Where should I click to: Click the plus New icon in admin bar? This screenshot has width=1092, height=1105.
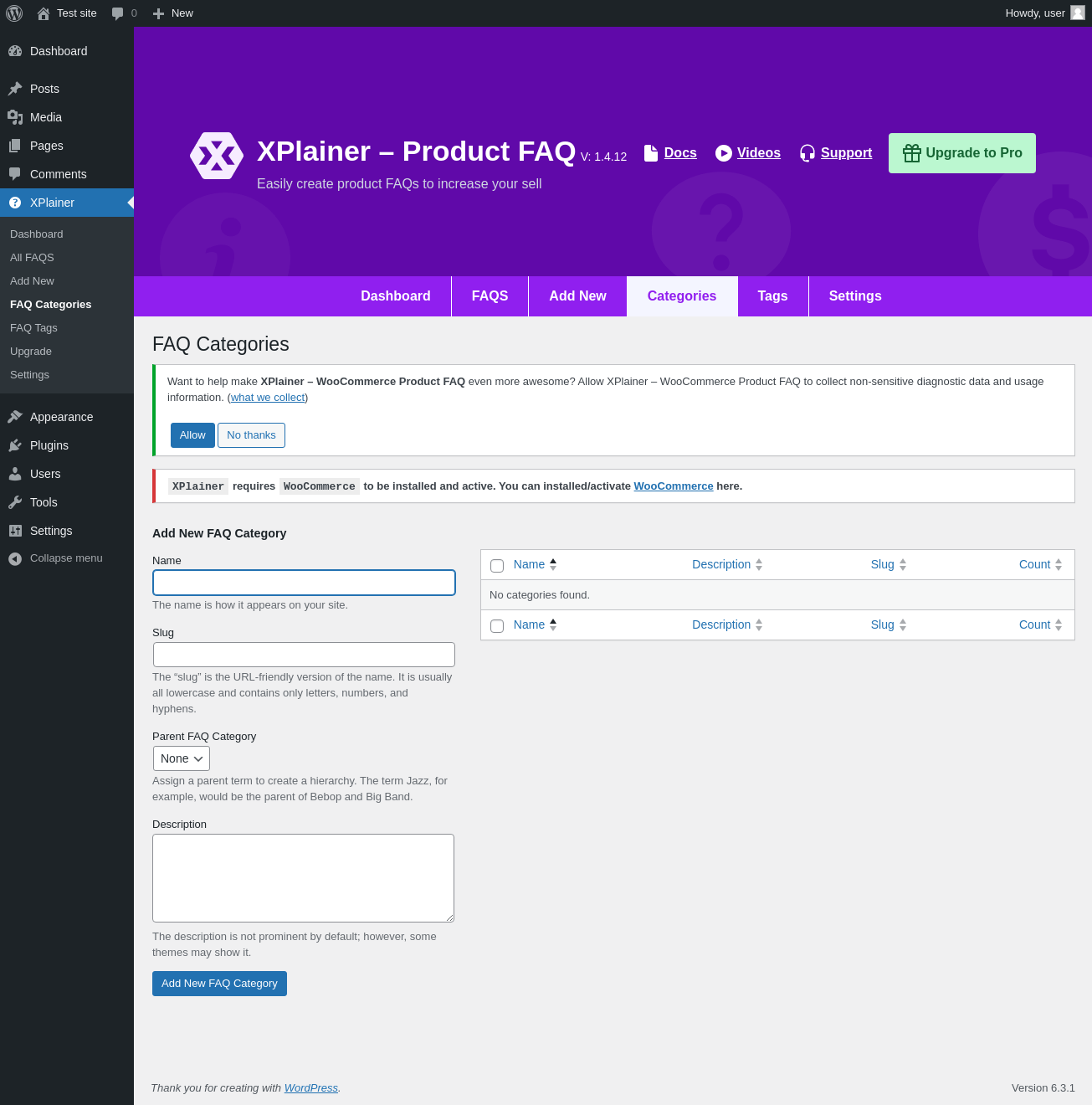158,13
